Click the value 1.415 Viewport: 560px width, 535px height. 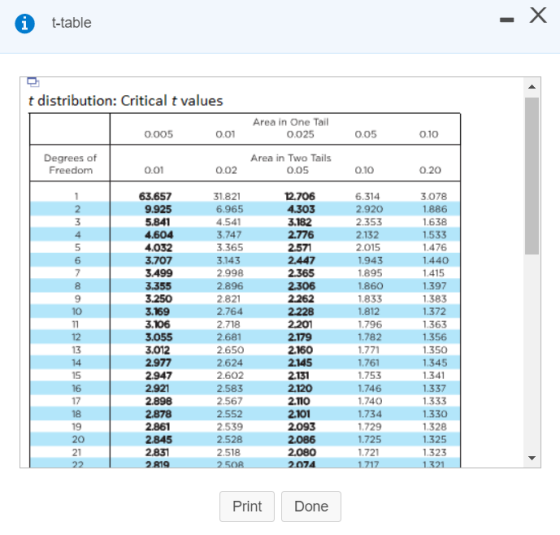click(434, 273)
